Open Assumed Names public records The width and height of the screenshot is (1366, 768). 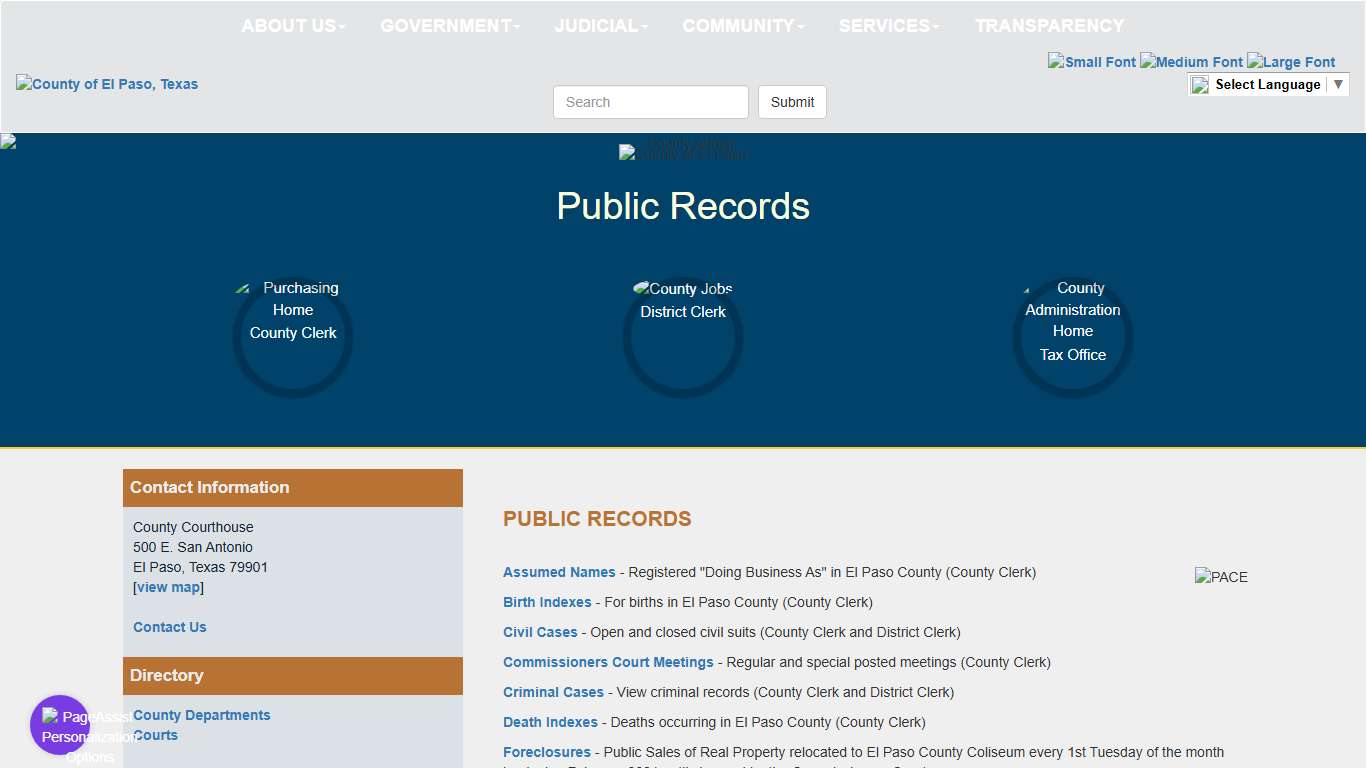click(x=558, y=572)
